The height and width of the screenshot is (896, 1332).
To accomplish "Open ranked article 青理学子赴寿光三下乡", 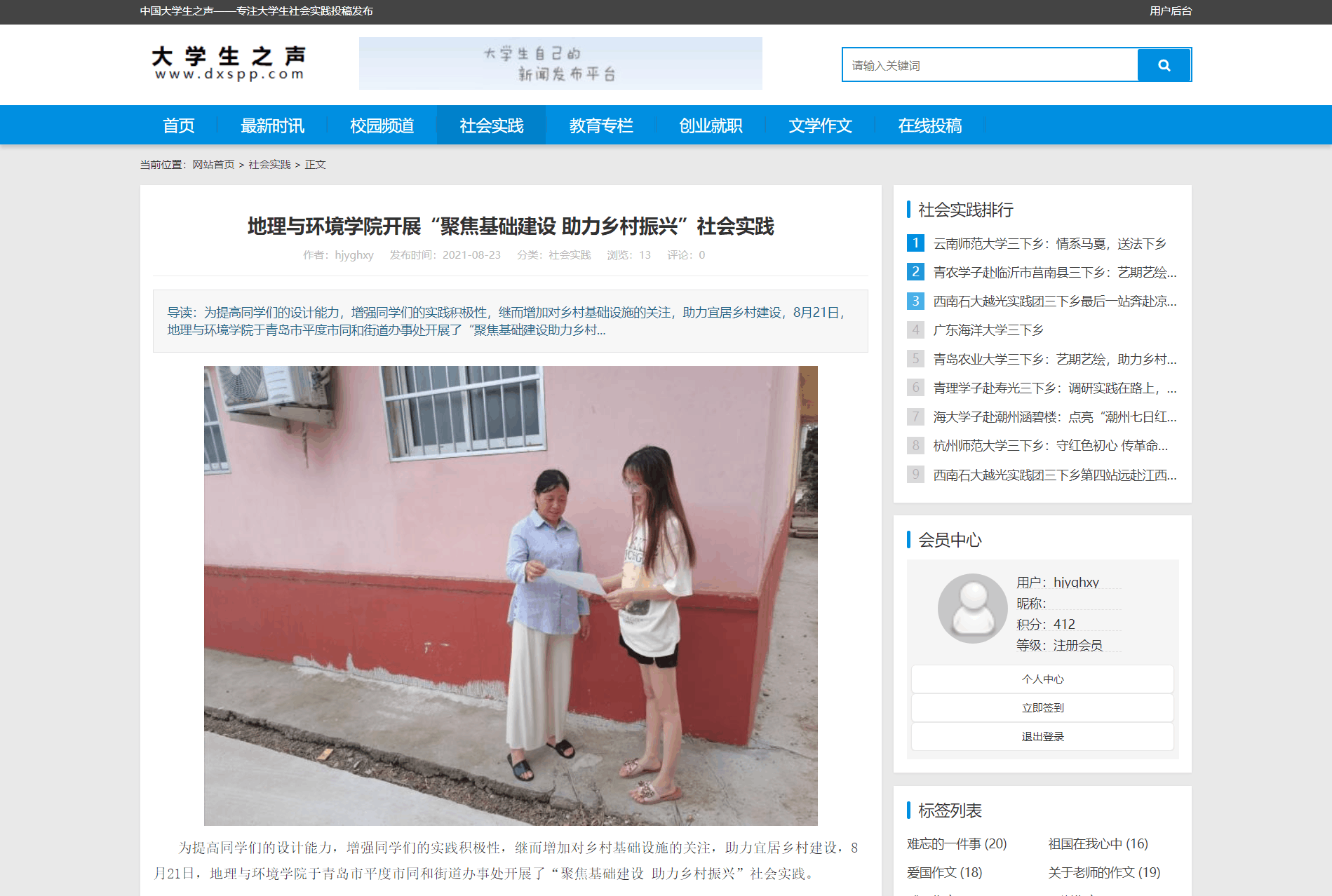I will pyautogui.click(x=1054, y=388).
